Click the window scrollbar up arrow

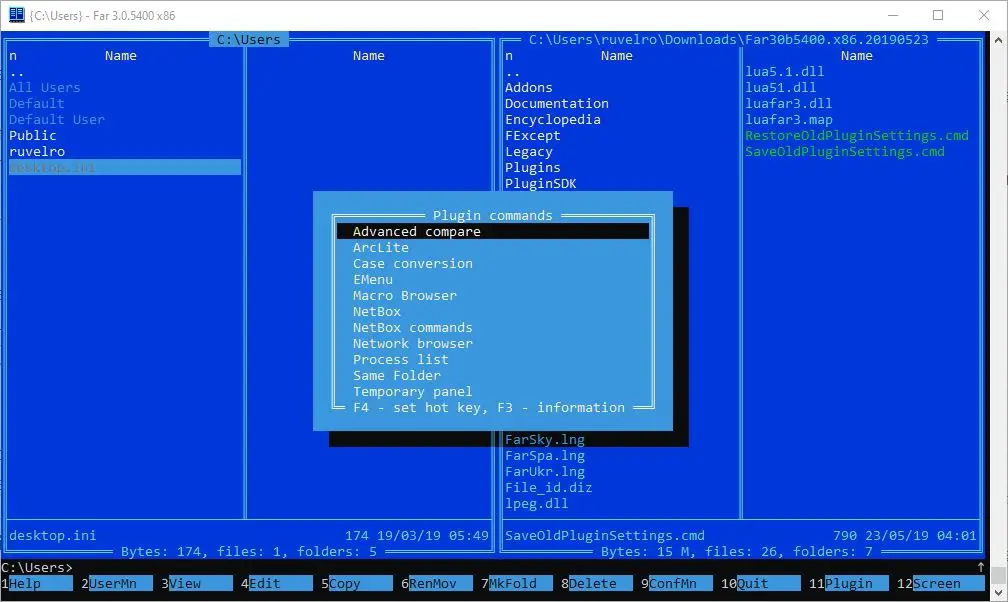pyautogui.click(x=998, y=40)
